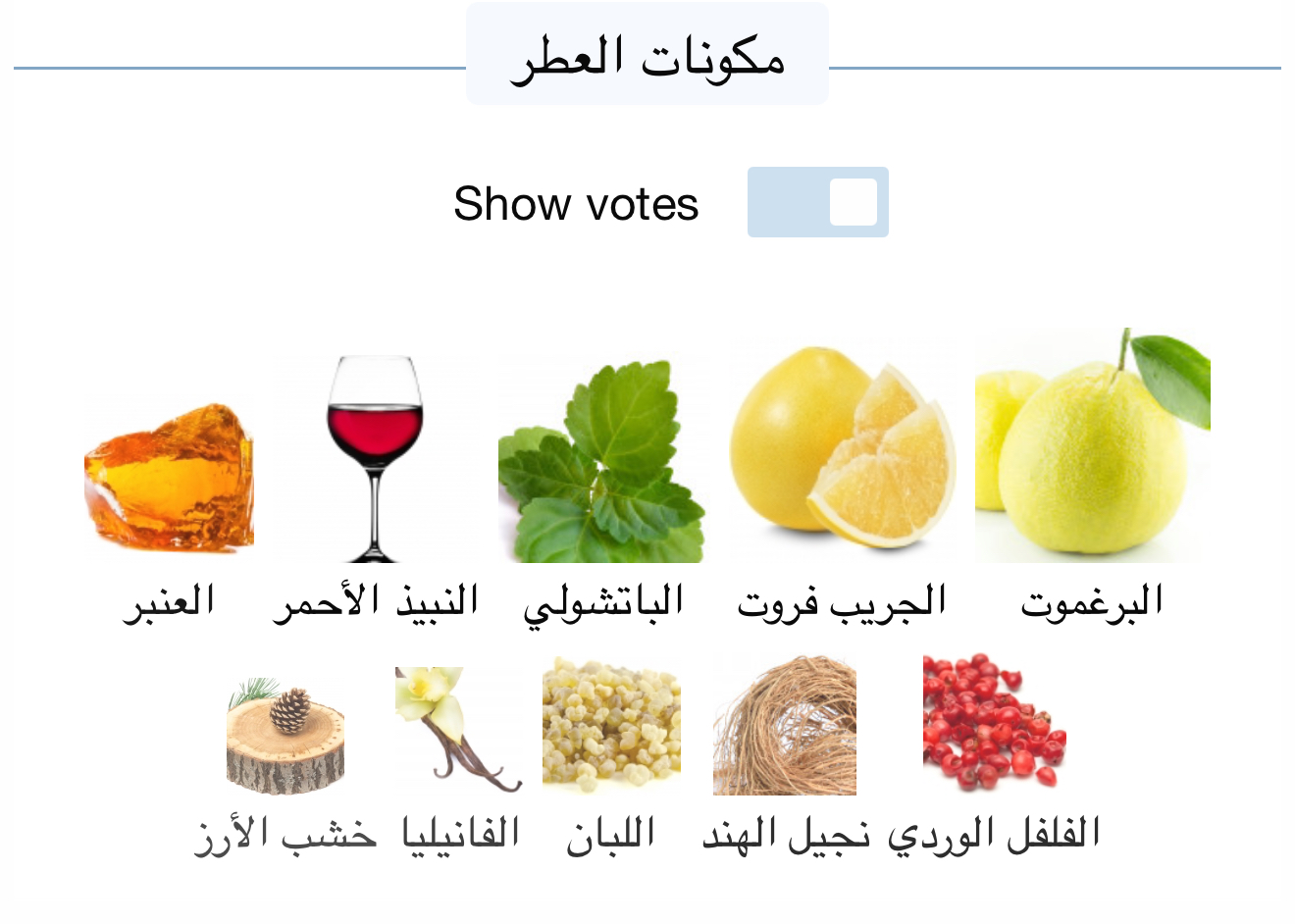1295x924 pixels.
Task: Click the red wine glass image
Action: pos(375,458)
